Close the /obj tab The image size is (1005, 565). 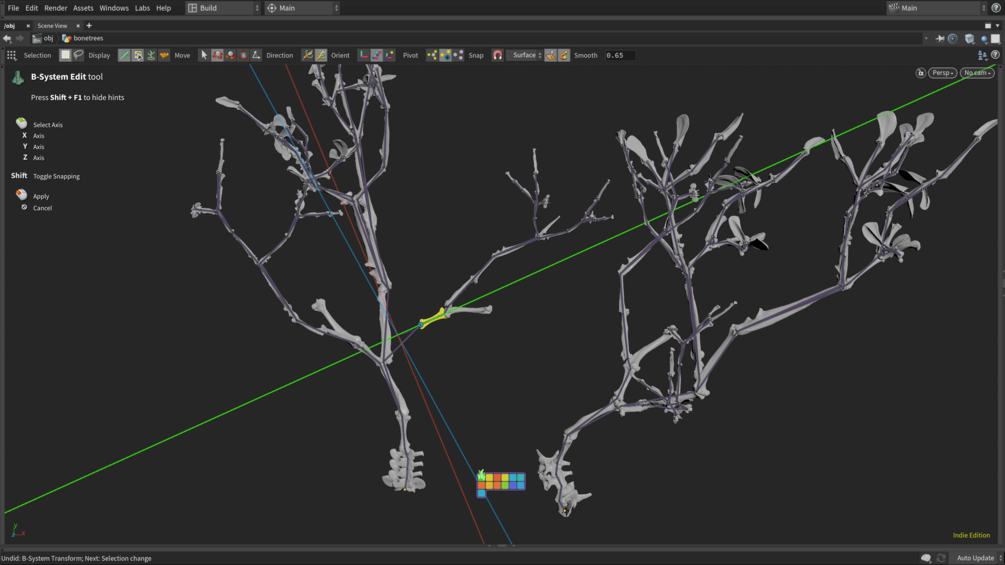coord(28,26)
